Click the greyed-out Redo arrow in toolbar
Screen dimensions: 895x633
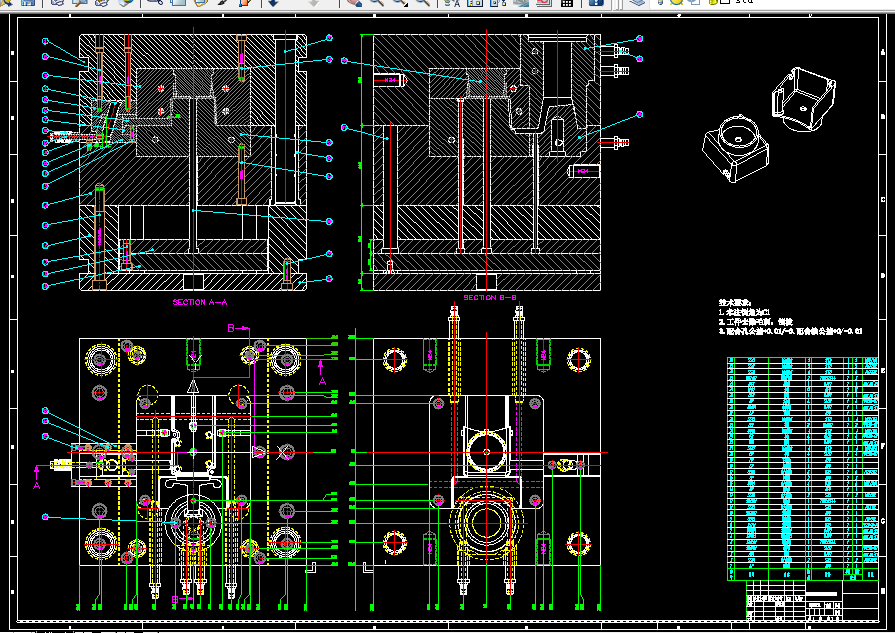tap(313, 2)
